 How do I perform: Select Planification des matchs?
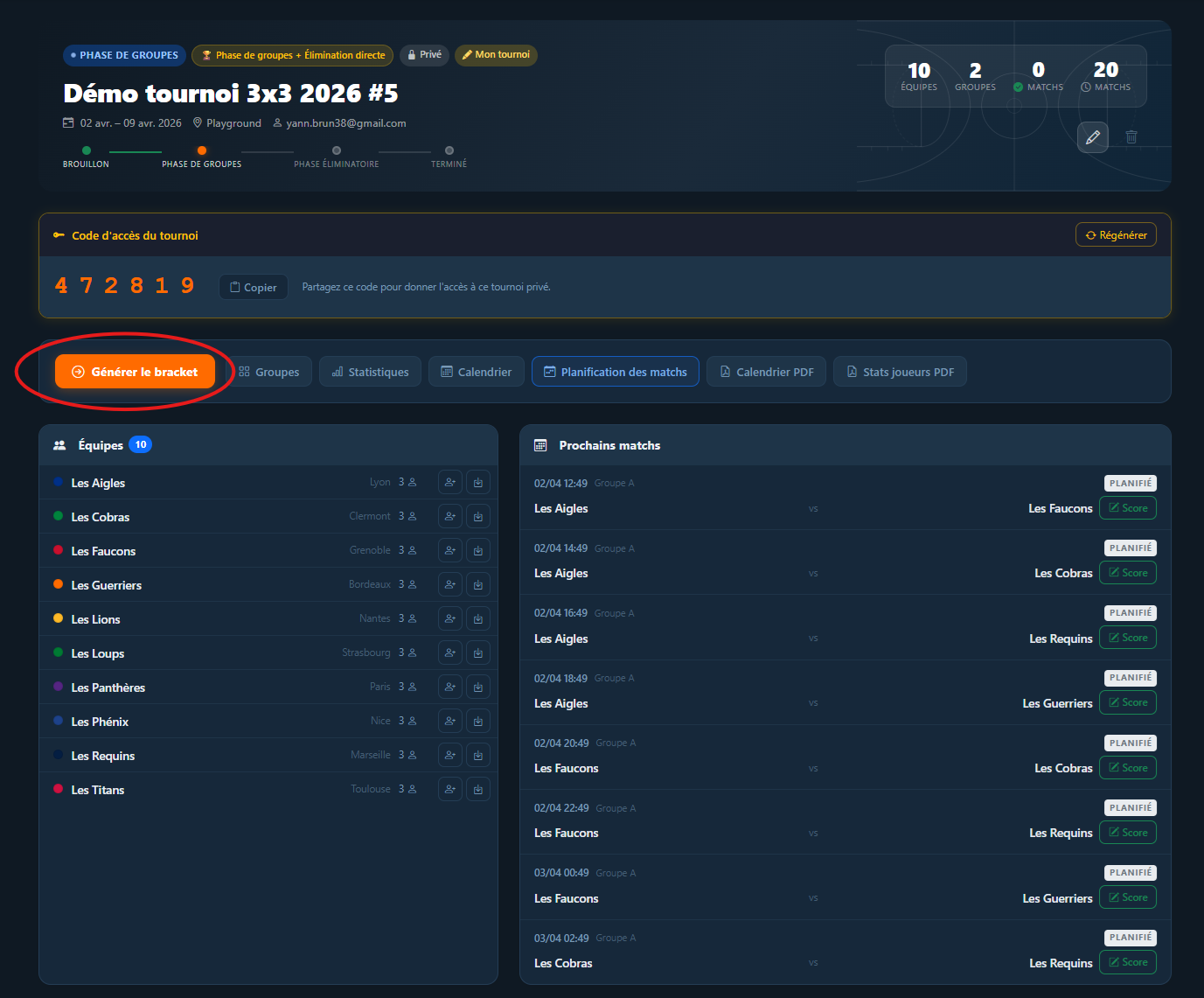tap(615, 372)
